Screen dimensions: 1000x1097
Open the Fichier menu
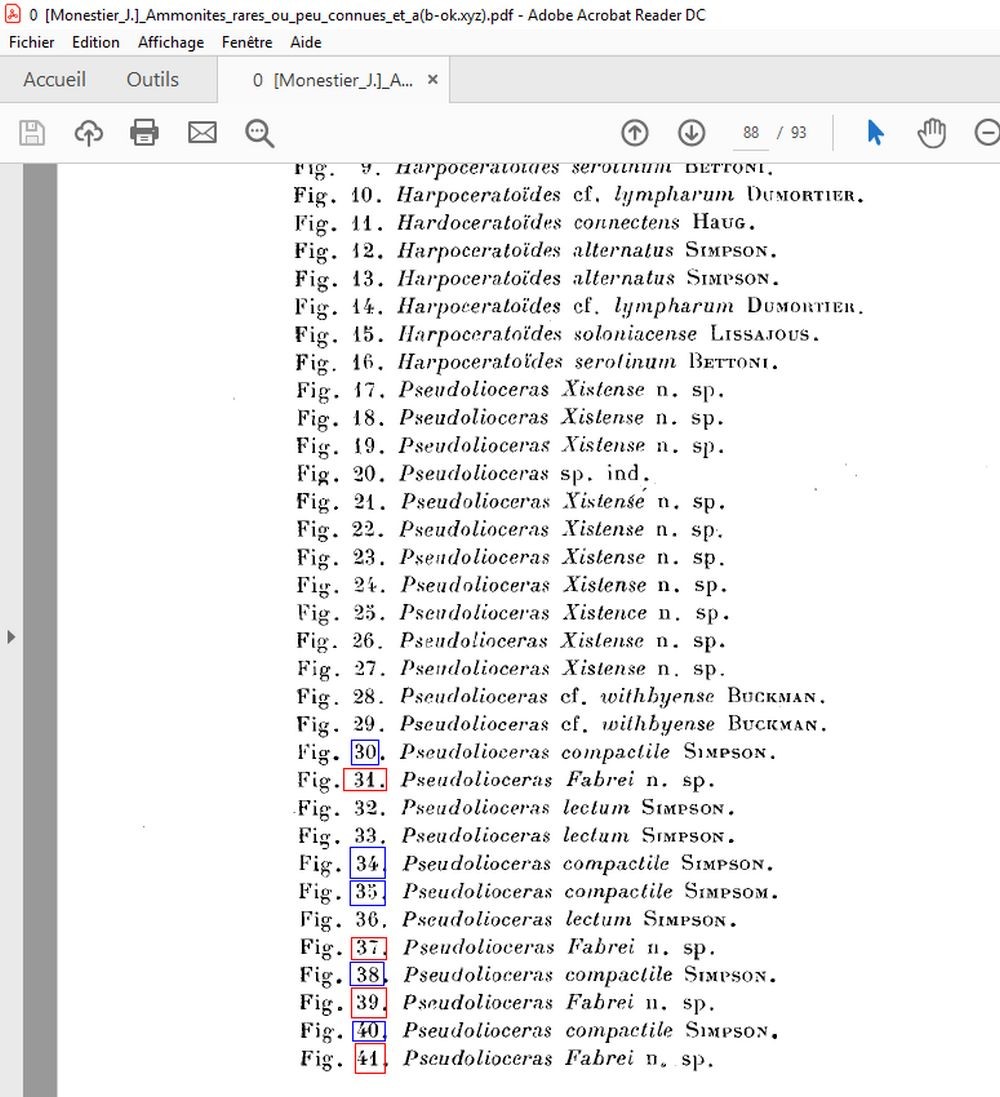click(x=31, y=42)
